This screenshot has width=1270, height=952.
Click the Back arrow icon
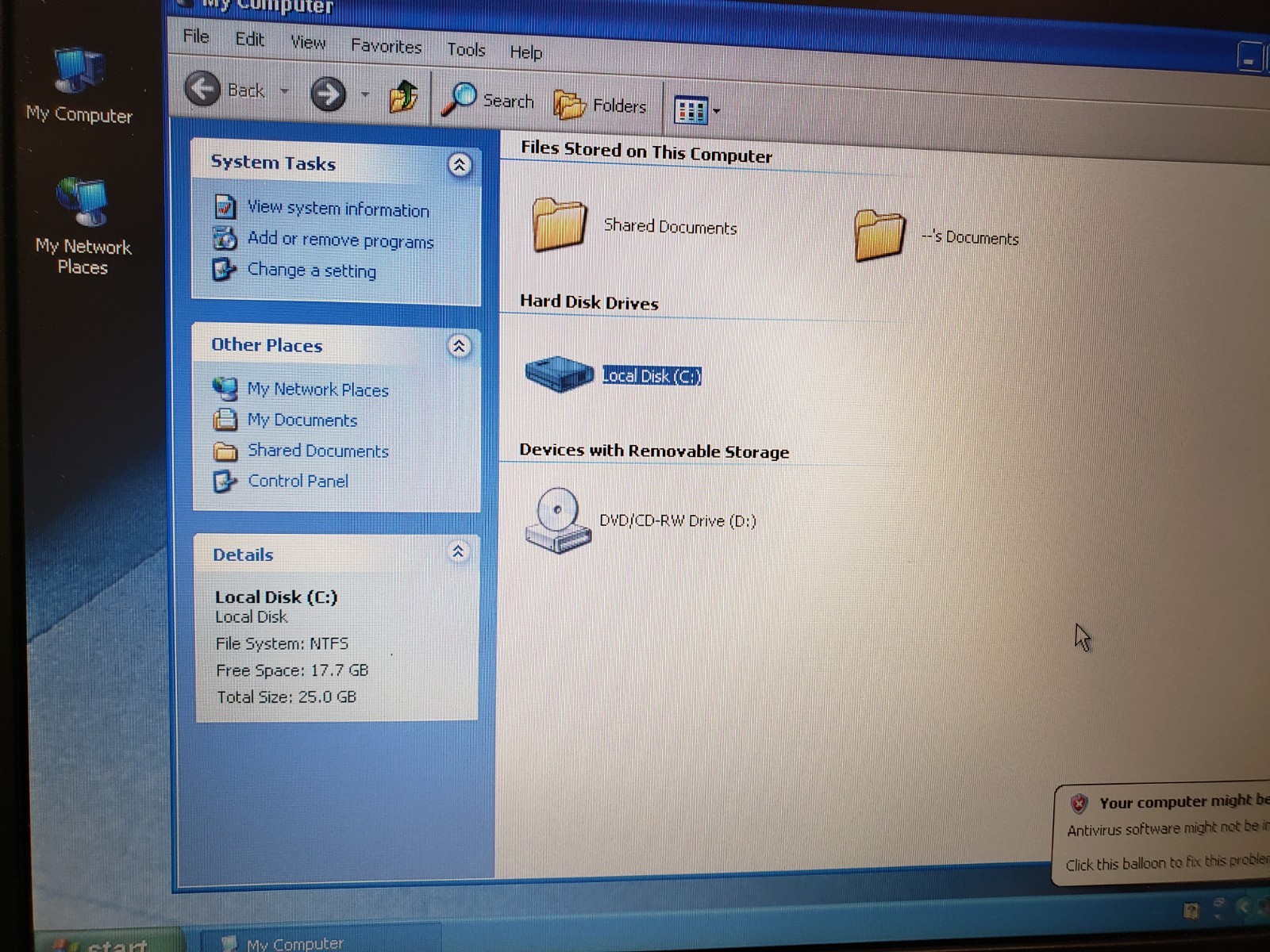click(x=203, y=88)
